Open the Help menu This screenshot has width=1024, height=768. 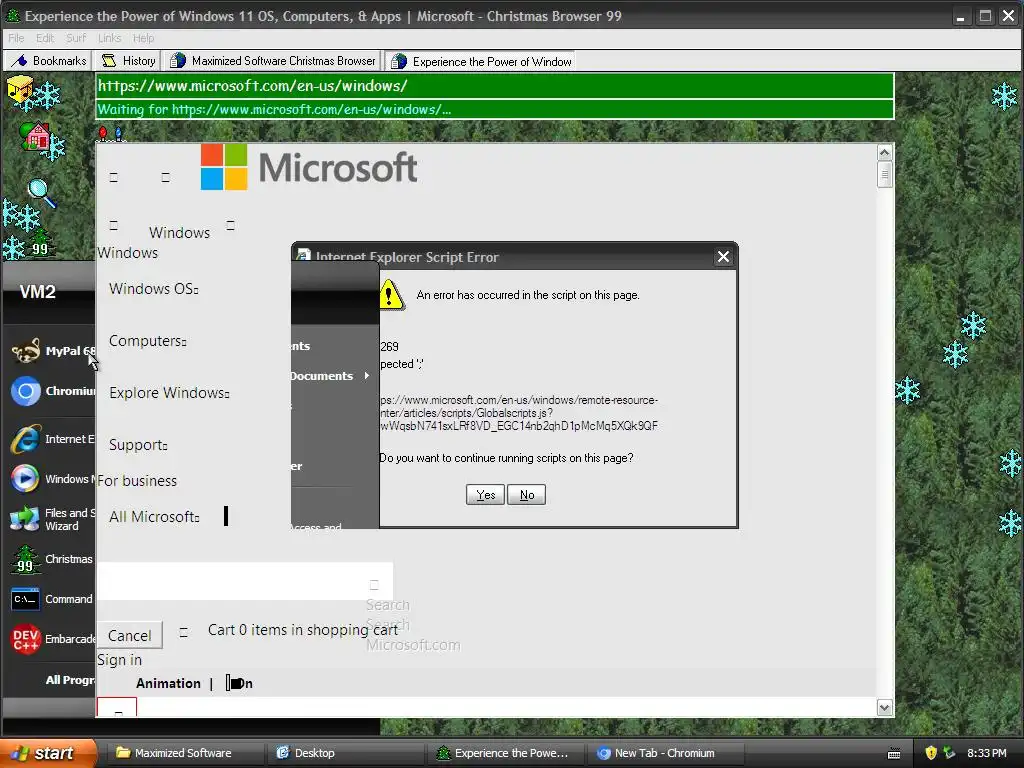(x=144, y=38)
